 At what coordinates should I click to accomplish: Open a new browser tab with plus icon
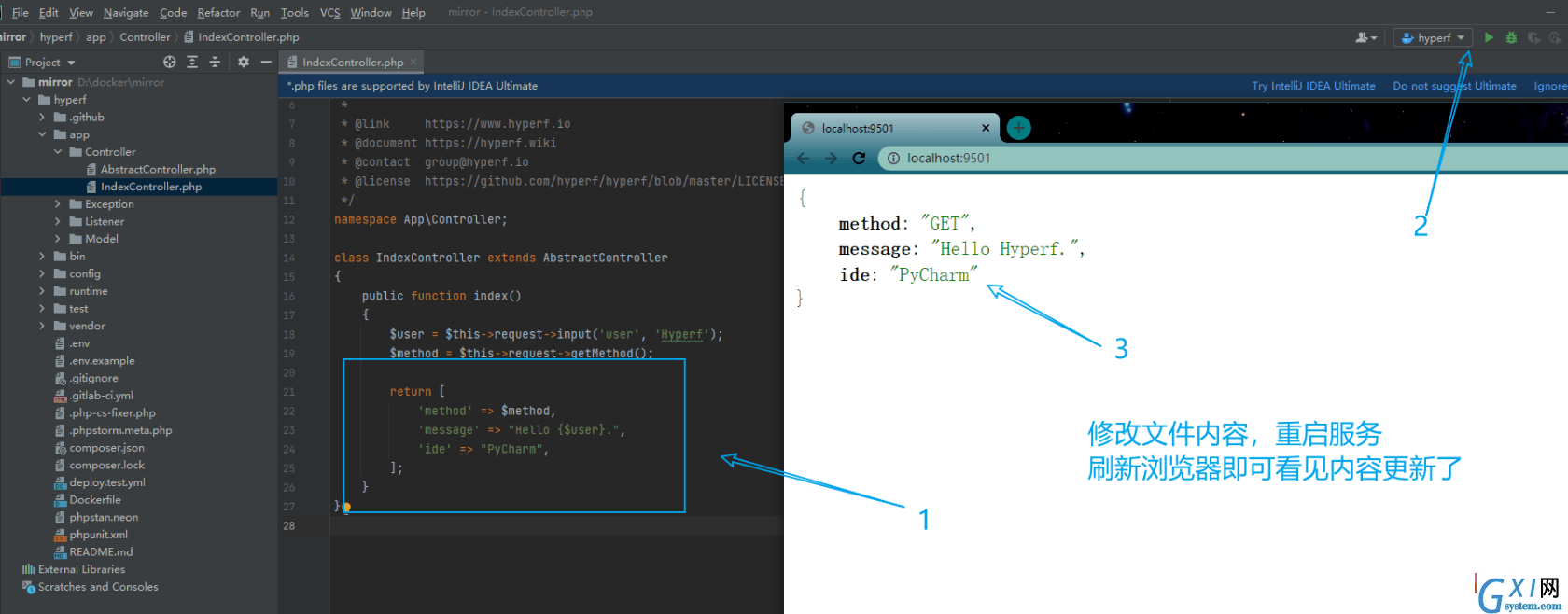[x=1019, y=128]
